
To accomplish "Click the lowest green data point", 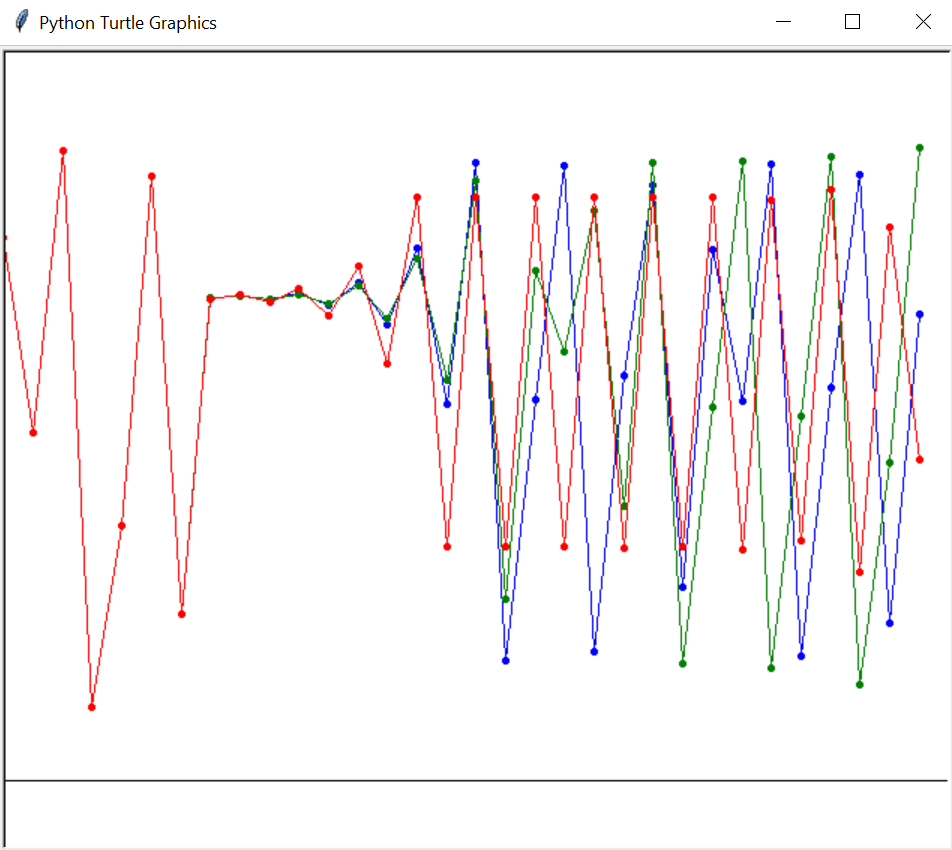I will click(860, 685).
